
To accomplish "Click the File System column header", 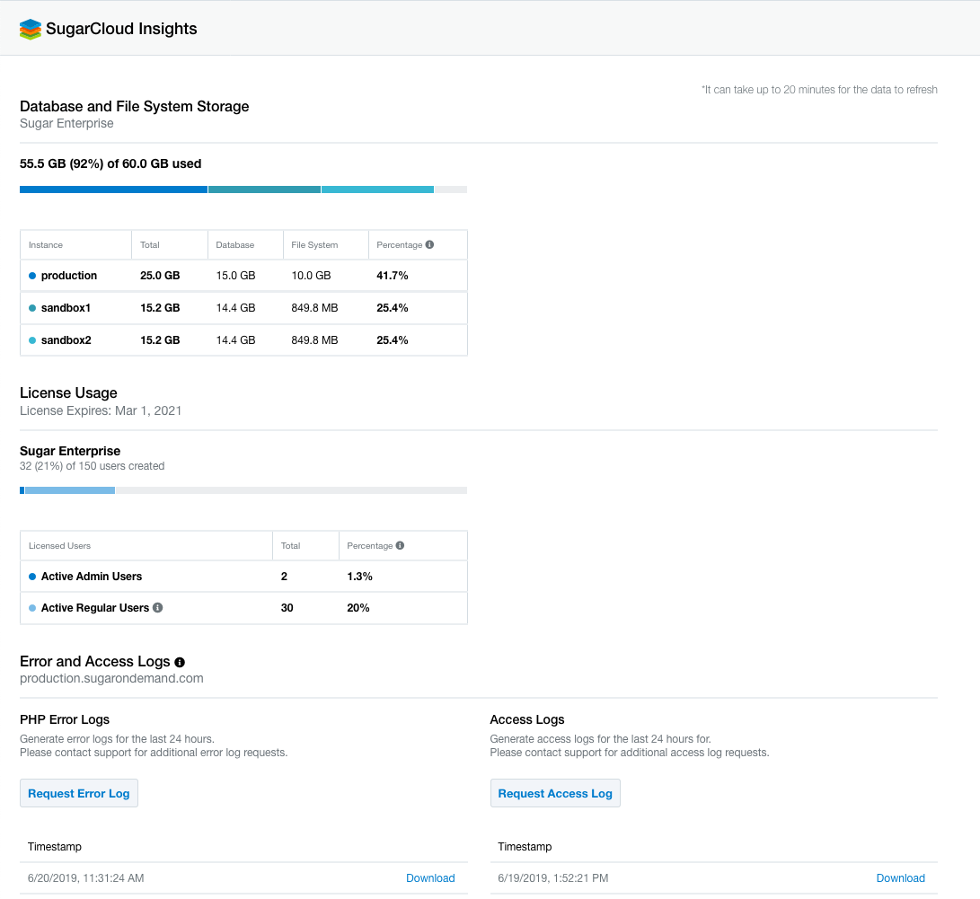I will [x=314, y=245].
